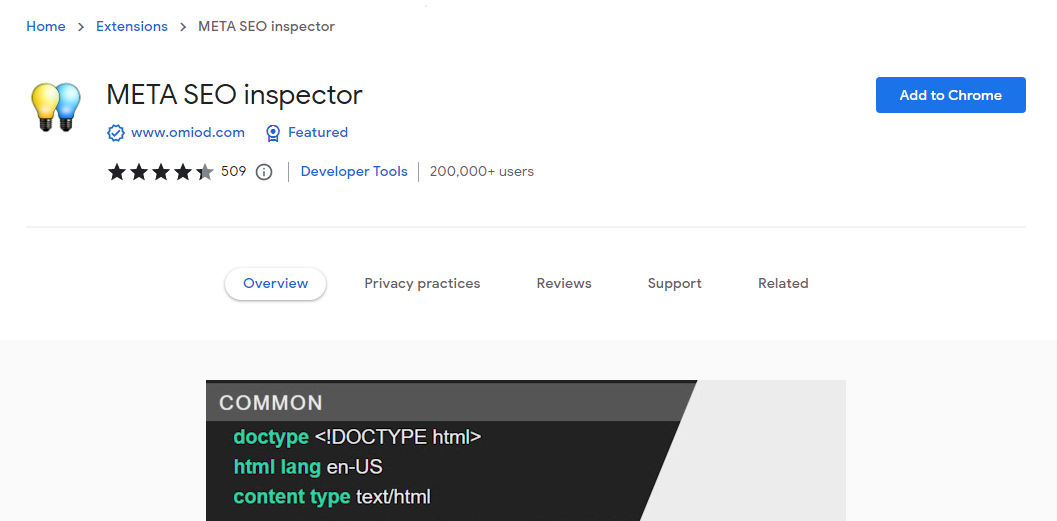Show the Related tab
The width and height of the screenshot is (1057, 521).
[x=783, y=284]
